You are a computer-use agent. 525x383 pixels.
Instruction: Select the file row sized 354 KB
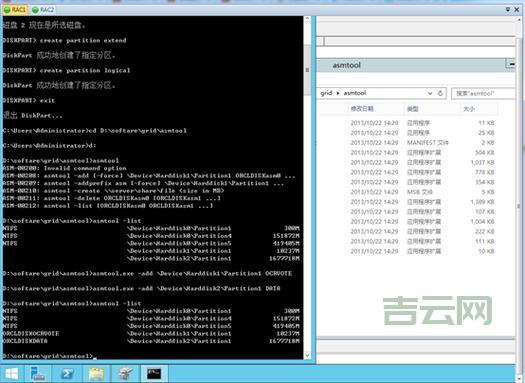point(408,182)
